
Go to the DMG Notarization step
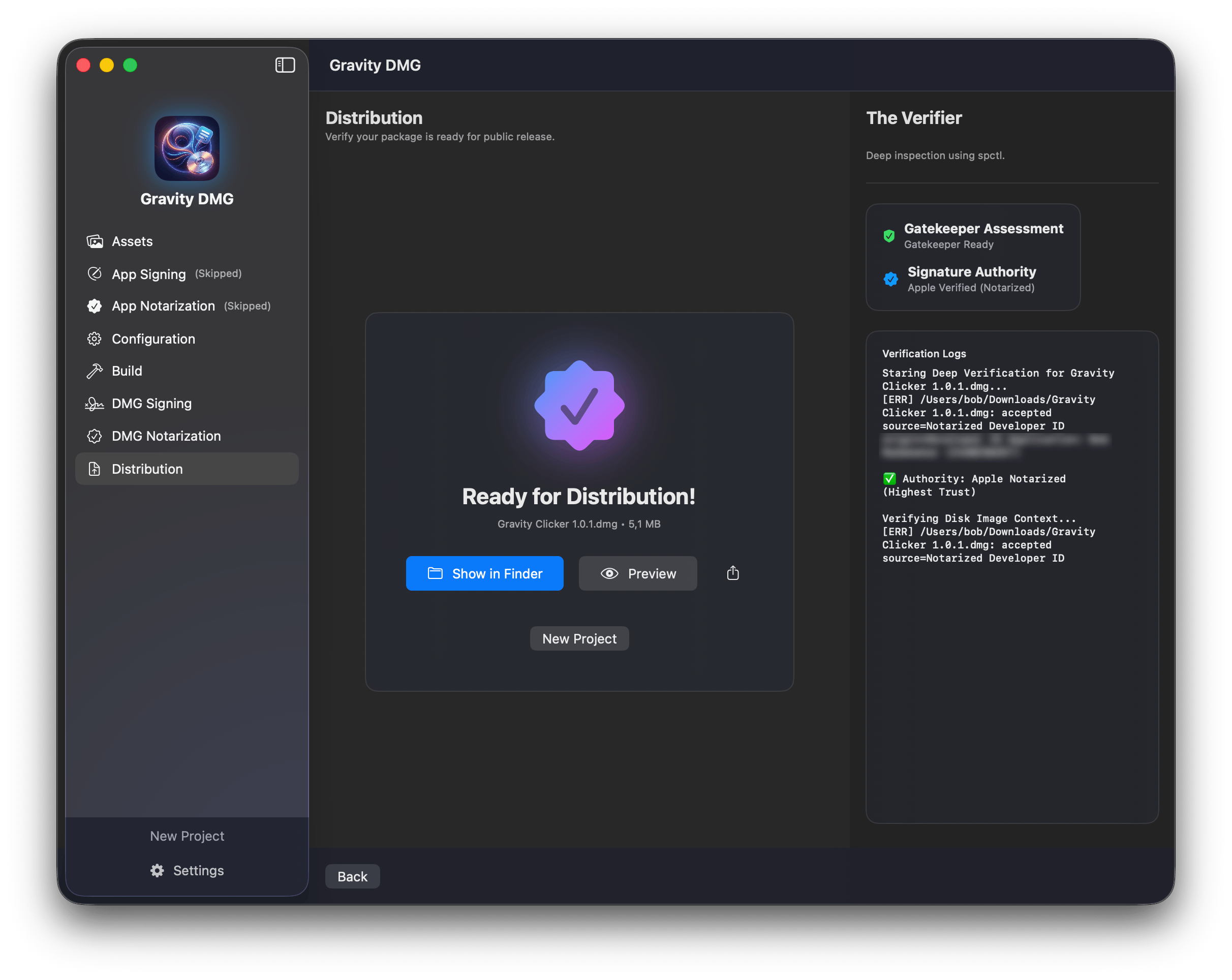point(166,436)
